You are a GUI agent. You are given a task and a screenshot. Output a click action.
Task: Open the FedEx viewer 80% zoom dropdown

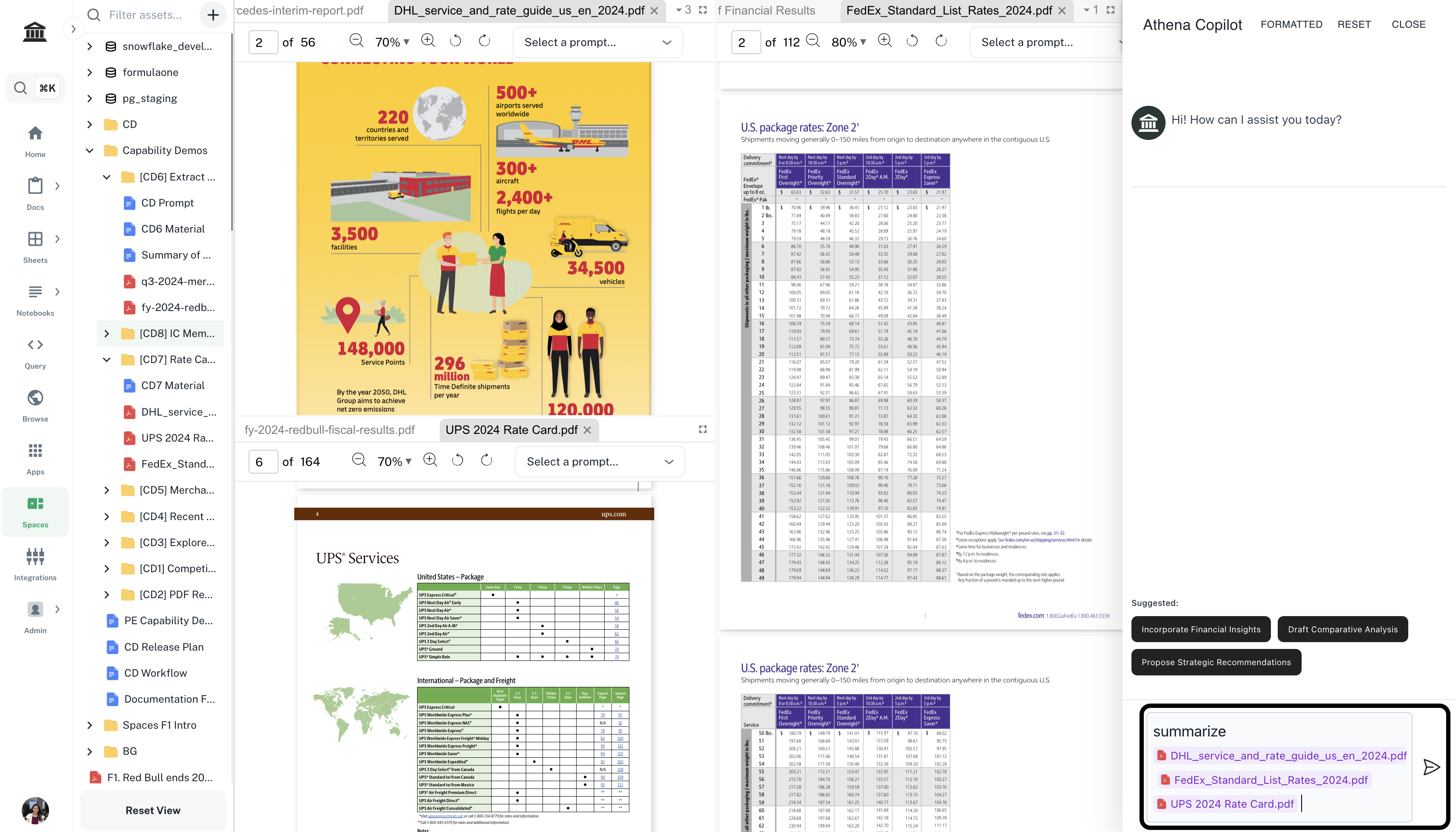(849, 42)
